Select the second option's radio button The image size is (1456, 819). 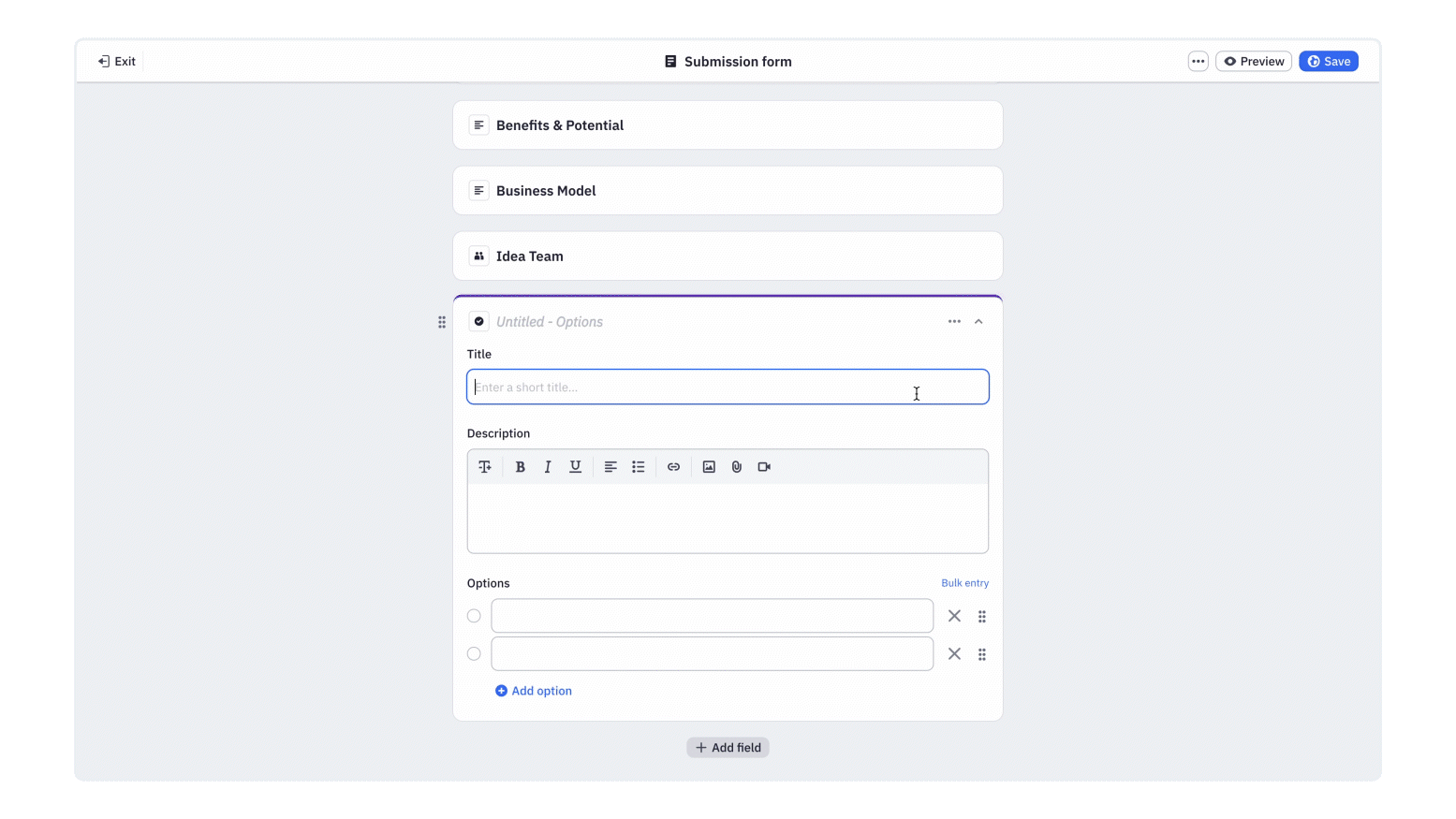(474, 653)
